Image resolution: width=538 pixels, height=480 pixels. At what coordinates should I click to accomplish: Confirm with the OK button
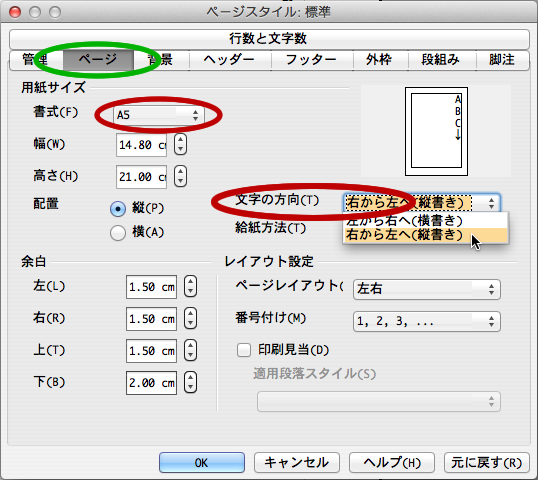[202, 463]
